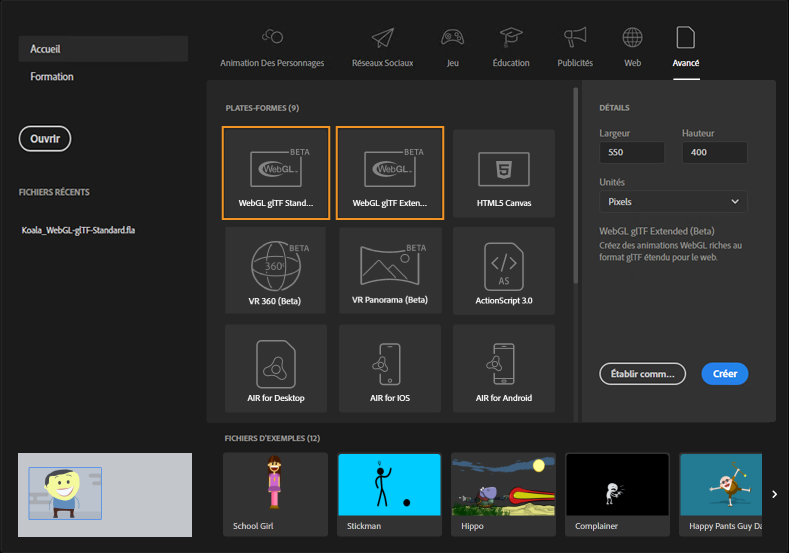Choose the ActionScript 3.0 platform
The image size is (789, 553).
[x=504, y=271]
